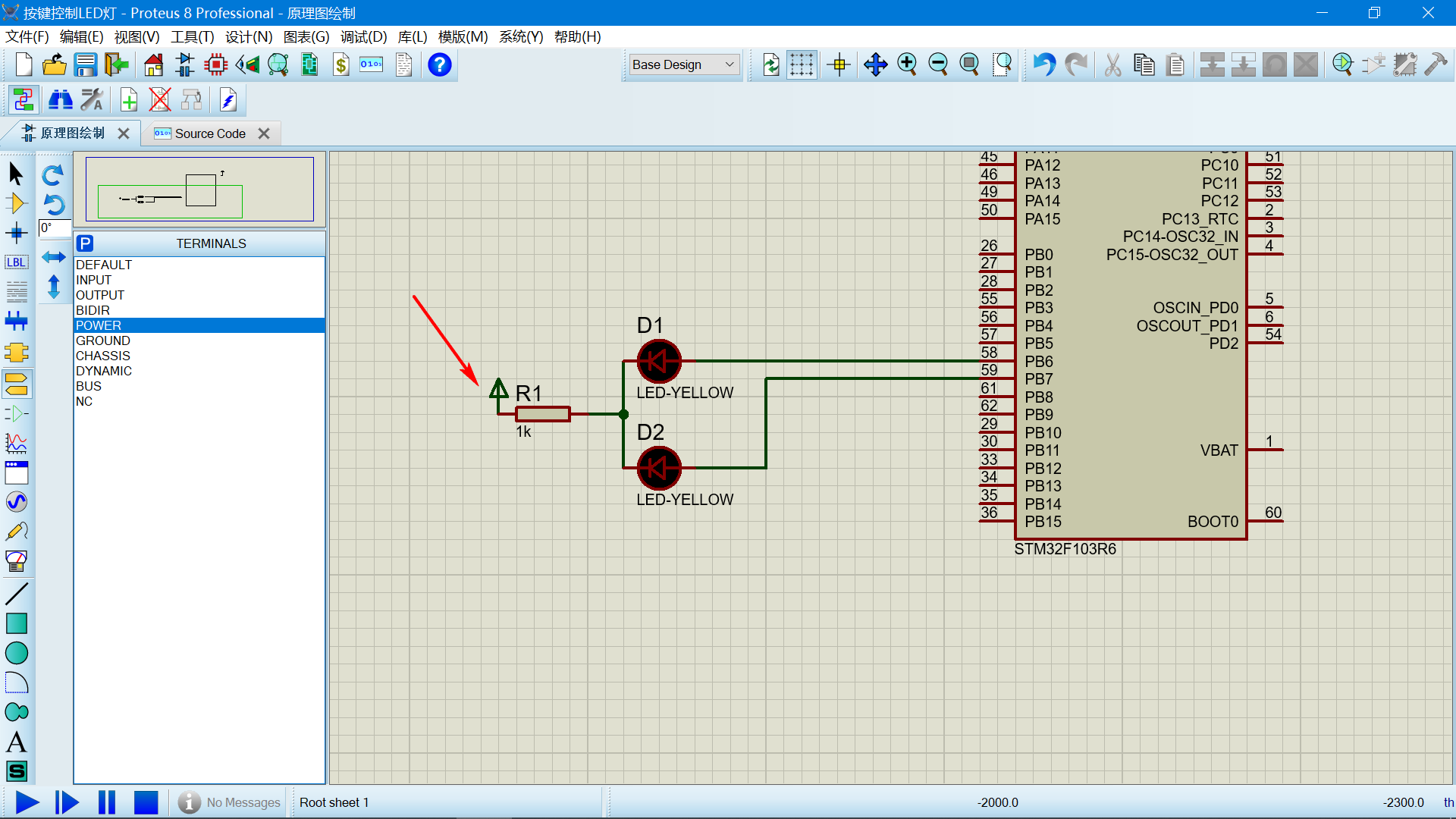The image size is (1456, 819).
Task: Open the 调试(D) menu
Action: tap(363, 36)
